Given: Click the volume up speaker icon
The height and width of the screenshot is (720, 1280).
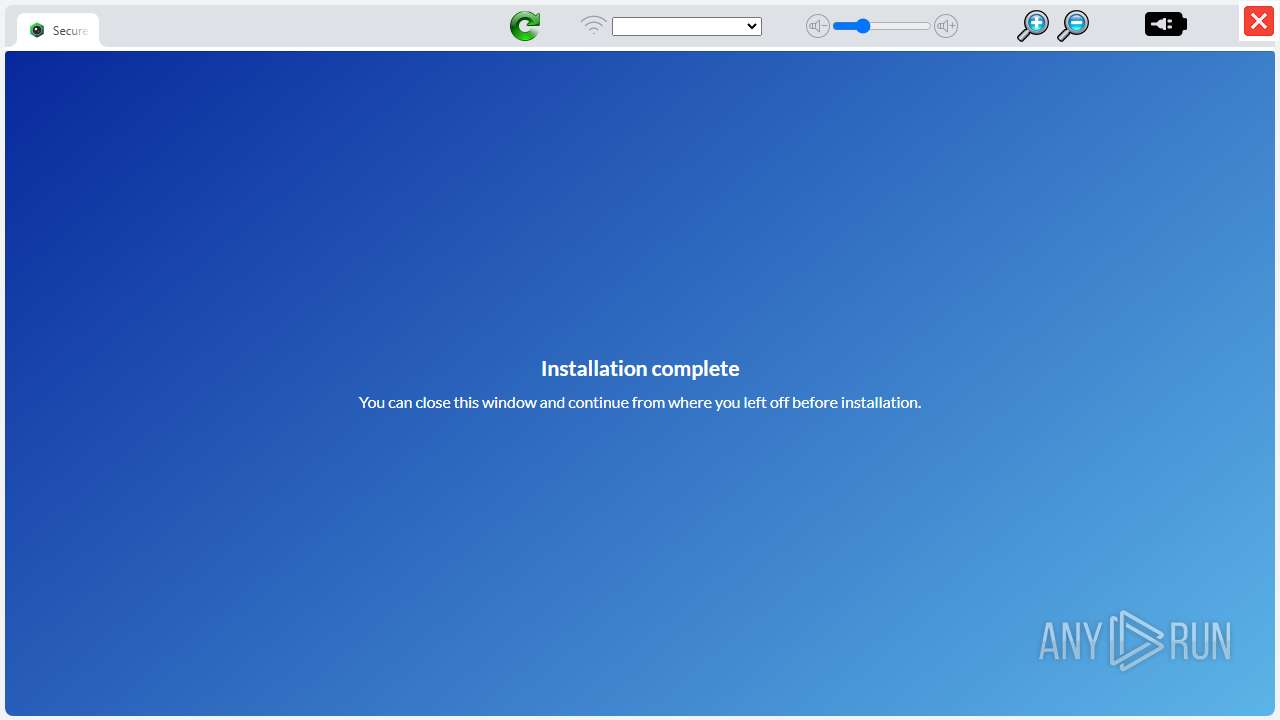Looking at the screenshot, I should coord(946,27).
